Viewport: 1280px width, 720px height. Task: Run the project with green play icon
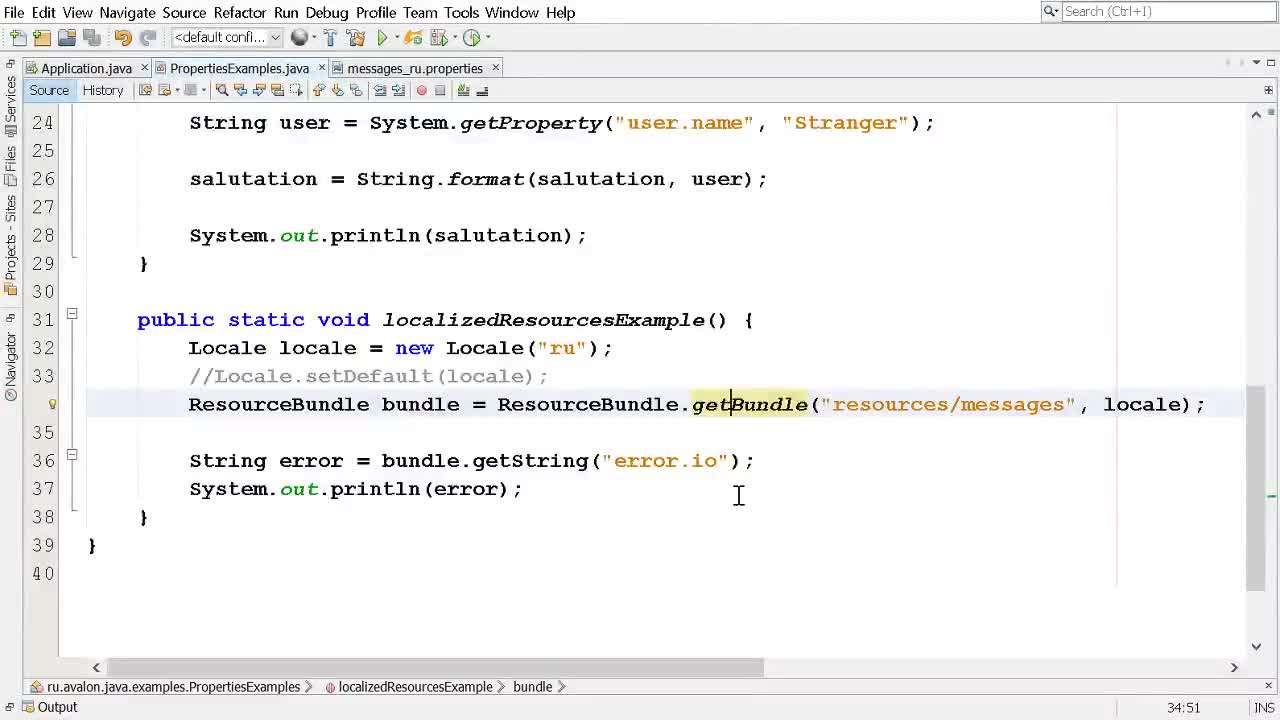382,38
